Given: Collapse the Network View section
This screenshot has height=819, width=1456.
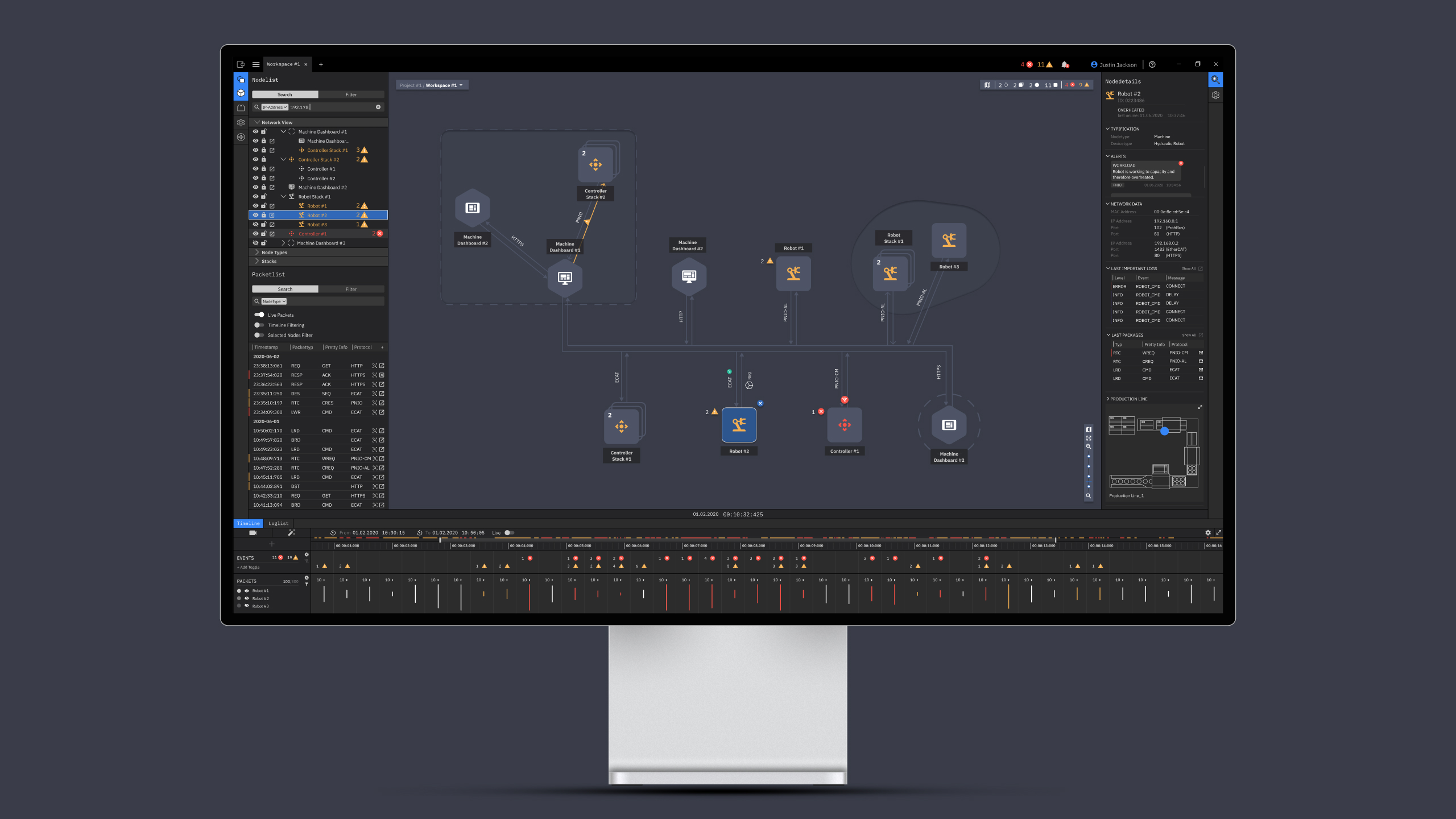Looking at the screenshot, I should pyautogui.click(x=257, y=122).
